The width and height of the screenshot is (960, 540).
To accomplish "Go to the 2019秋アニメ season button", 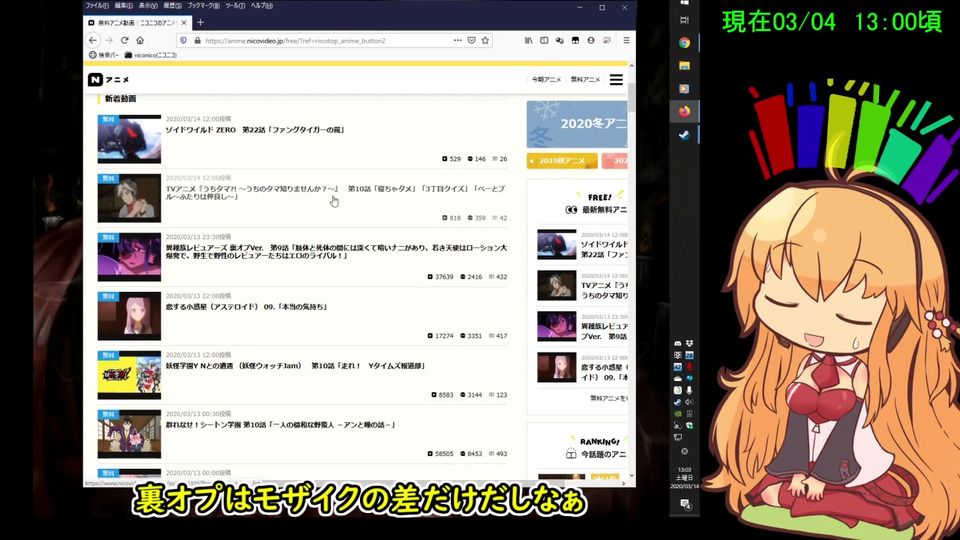I will [x=562, y=160].
